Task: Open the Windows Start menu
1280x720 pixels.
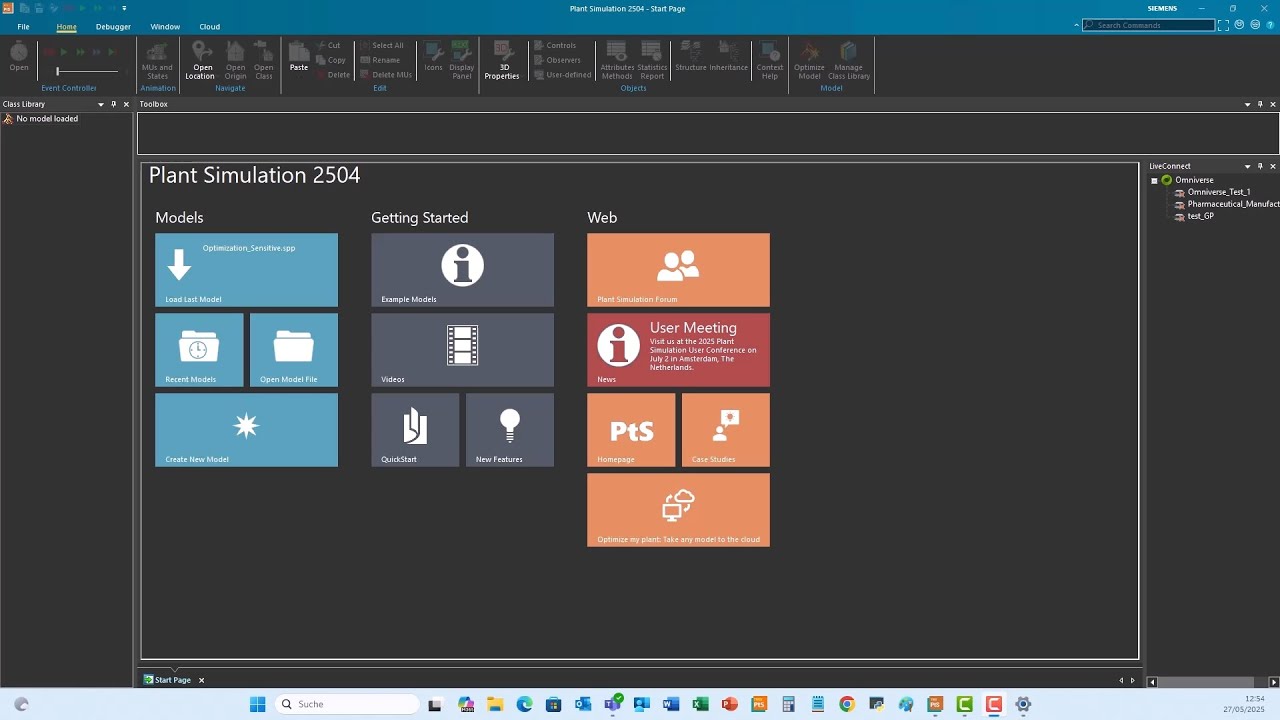Action: point(257,704)
